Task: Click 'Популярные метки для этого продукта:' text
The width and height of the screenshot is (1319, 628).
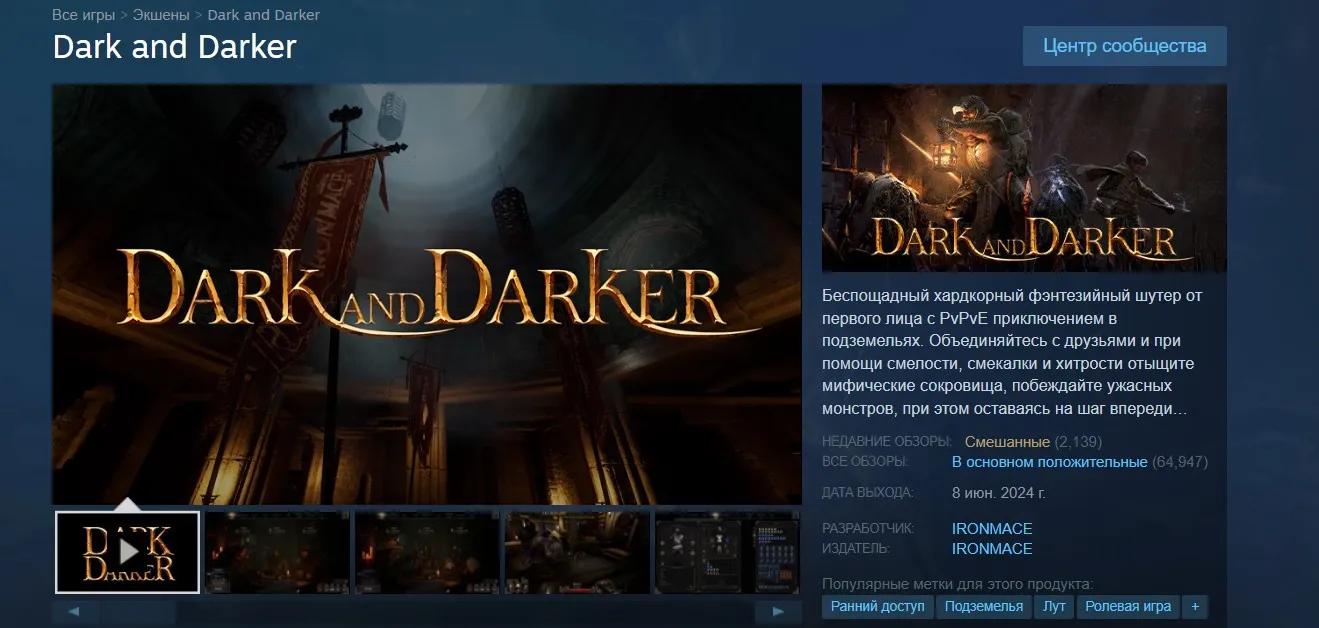Action: pos(957,583)
